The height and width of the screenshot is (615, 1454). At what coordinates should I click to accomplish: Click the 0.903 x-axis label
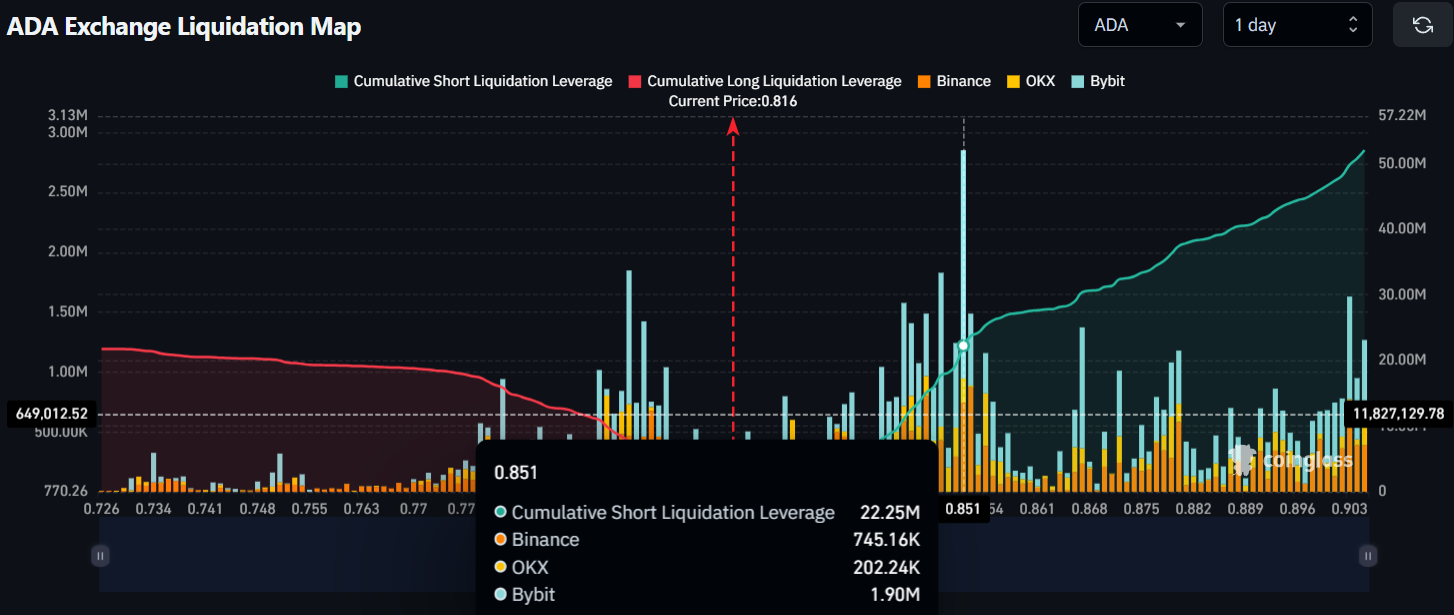[x=1349, y=509]
